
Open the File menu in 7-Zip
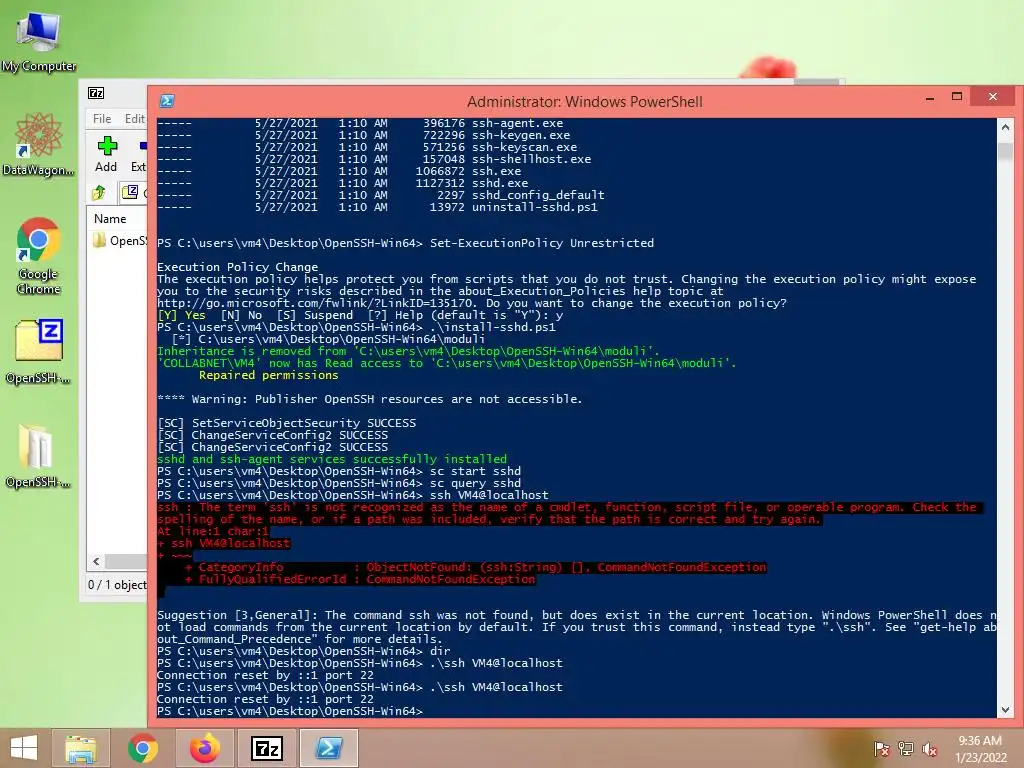(x=102, y=118)
